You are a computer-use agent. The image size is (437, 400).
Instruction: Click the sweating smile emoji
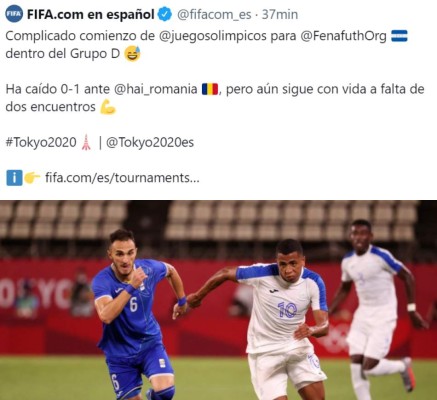point(132,54)
